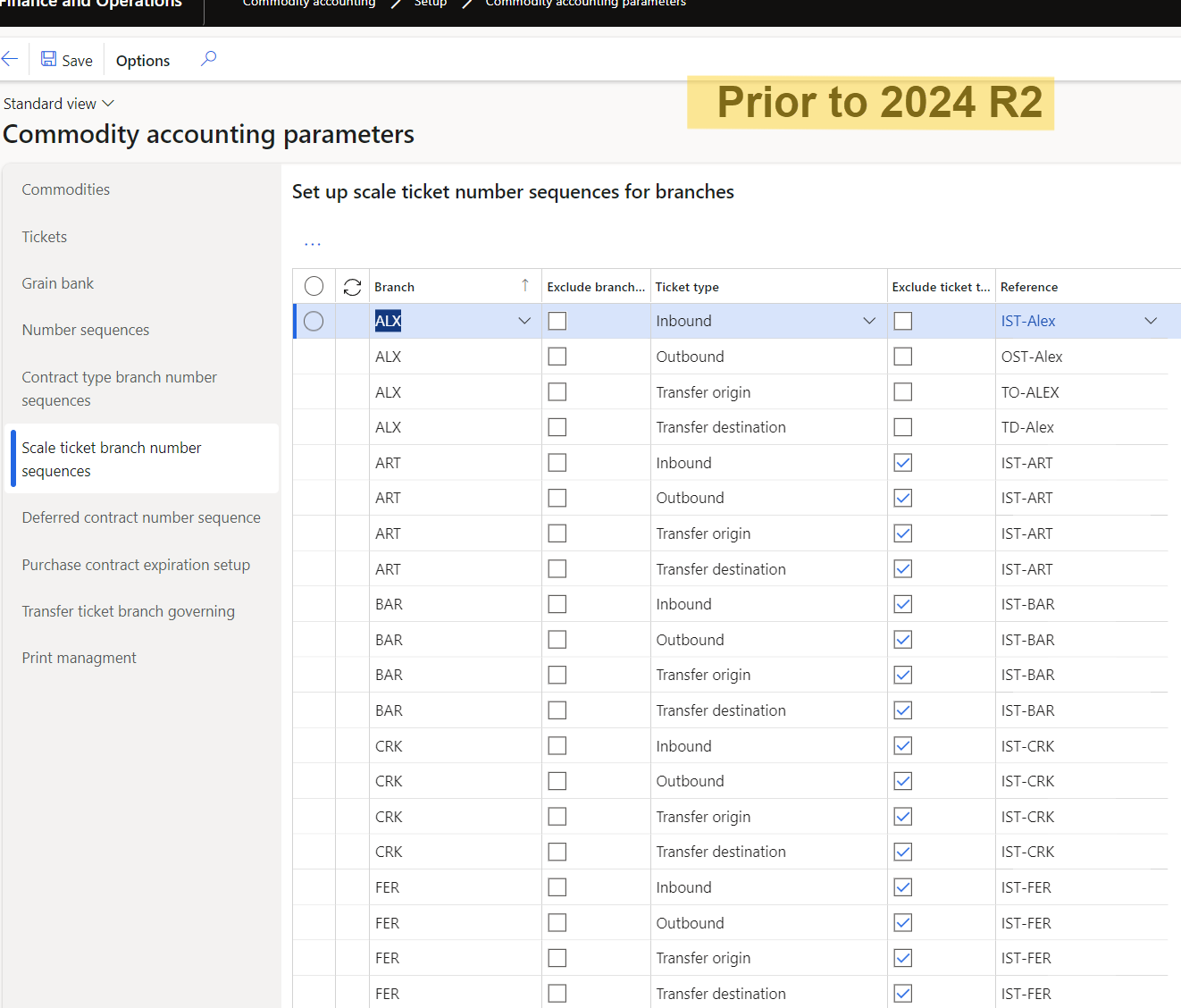This screenshot has height=1008, width=1181.
Task: Open the IST-Alex reference dropdown
Action: (1151, 320)
